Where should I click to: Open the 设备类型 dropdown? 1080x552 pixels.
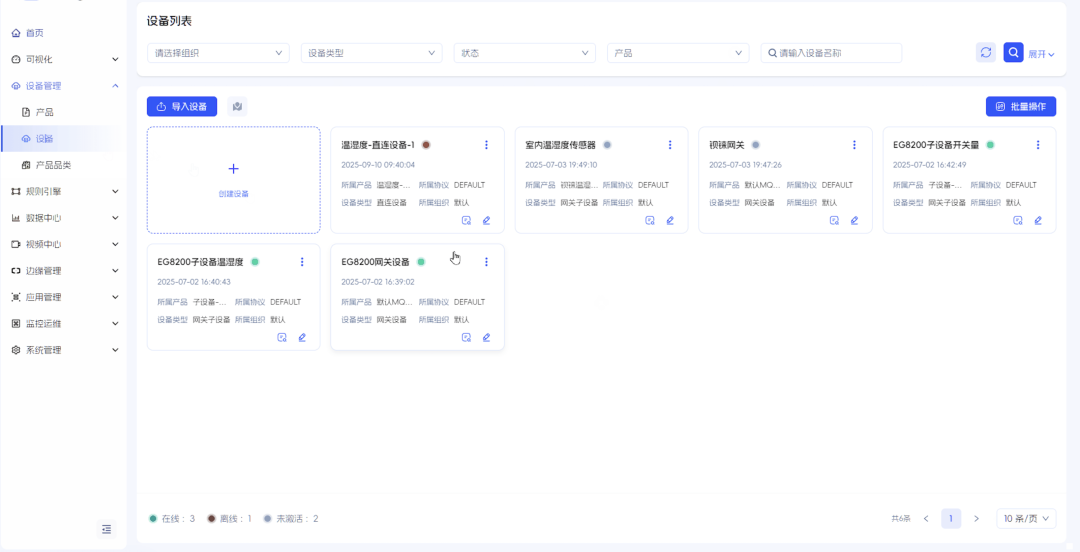tap(371, 53)
